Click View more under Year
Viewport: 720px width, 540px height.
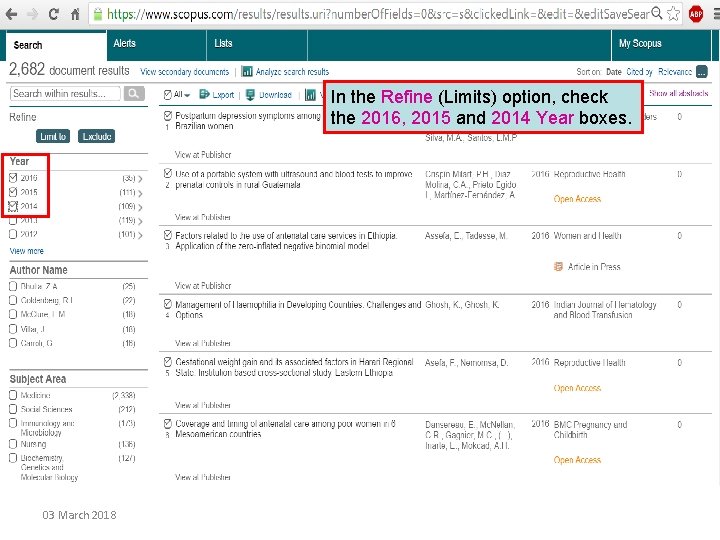pos(27,251)
